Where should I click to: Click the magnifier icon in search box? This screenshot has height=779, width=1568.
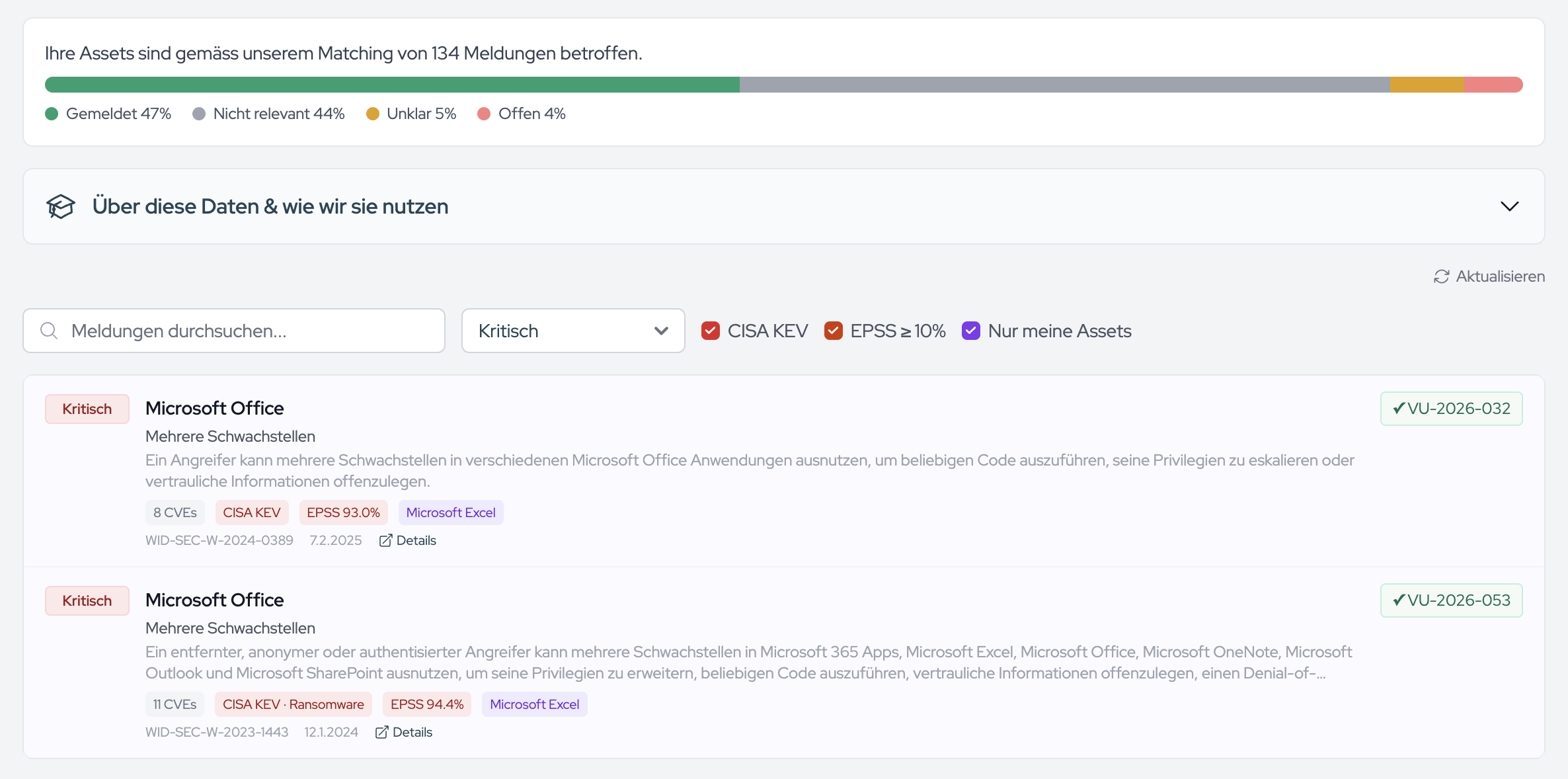click(49, 331)
